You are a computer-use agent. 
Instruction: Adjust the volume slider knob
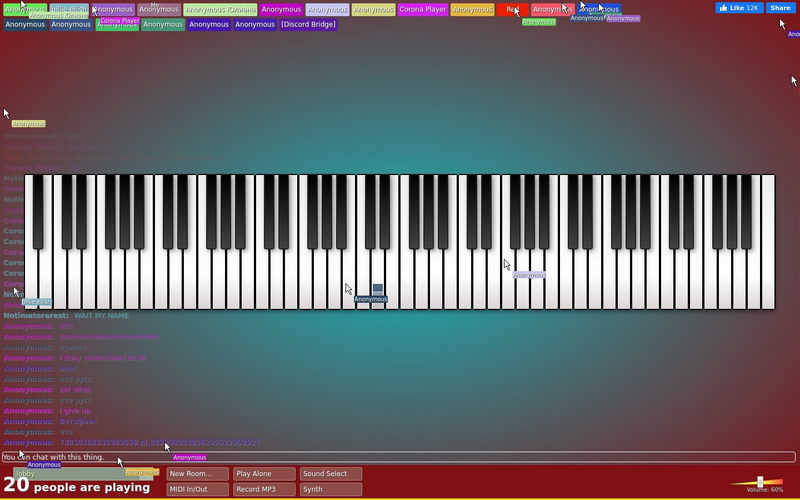(x=760, y=482)
